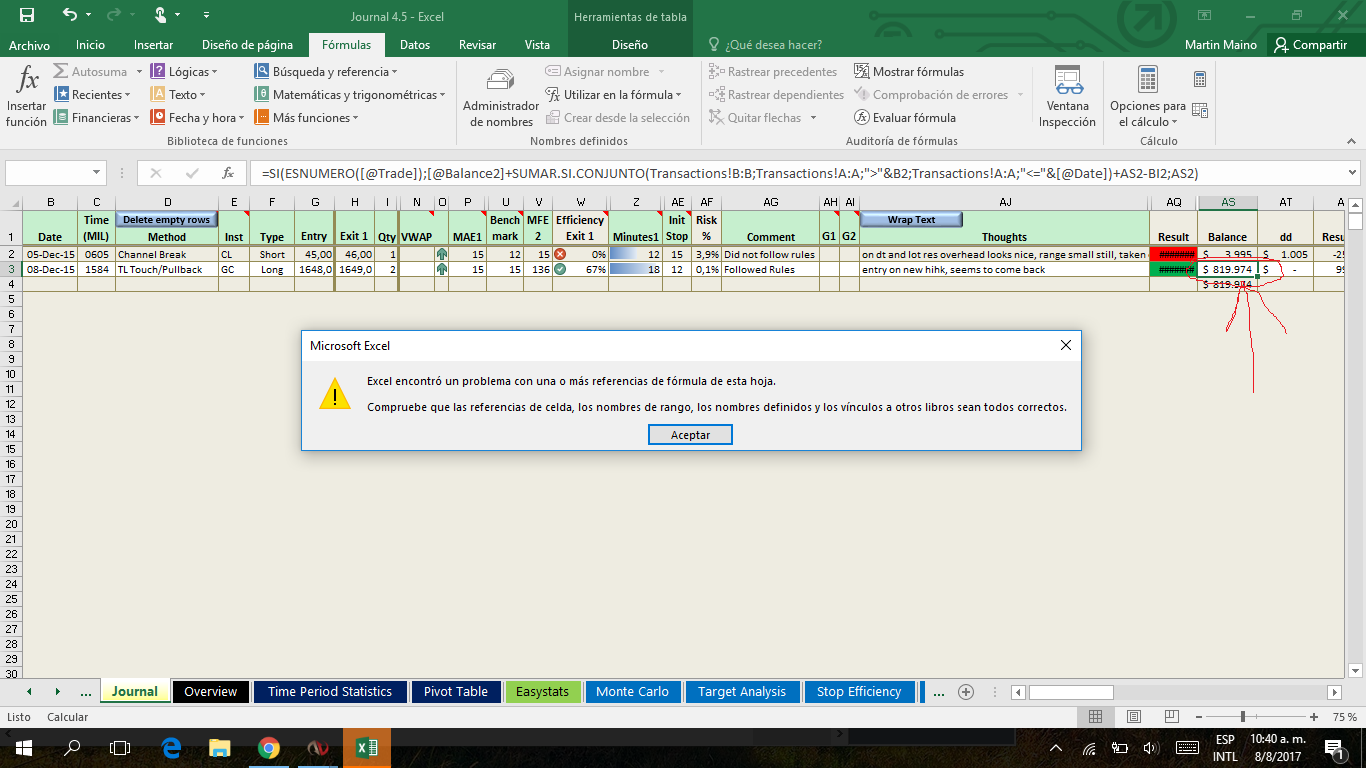Click the 75 % zoom level text
1366x768 pixels.
[x=1344, y=717]
